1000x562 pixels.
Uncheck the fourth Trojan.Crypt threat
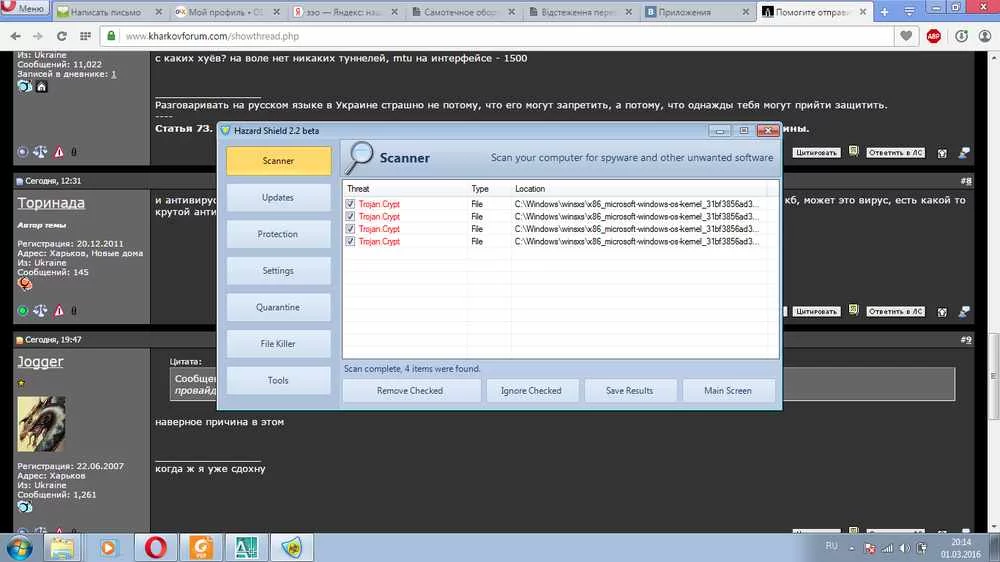(350, 241)
